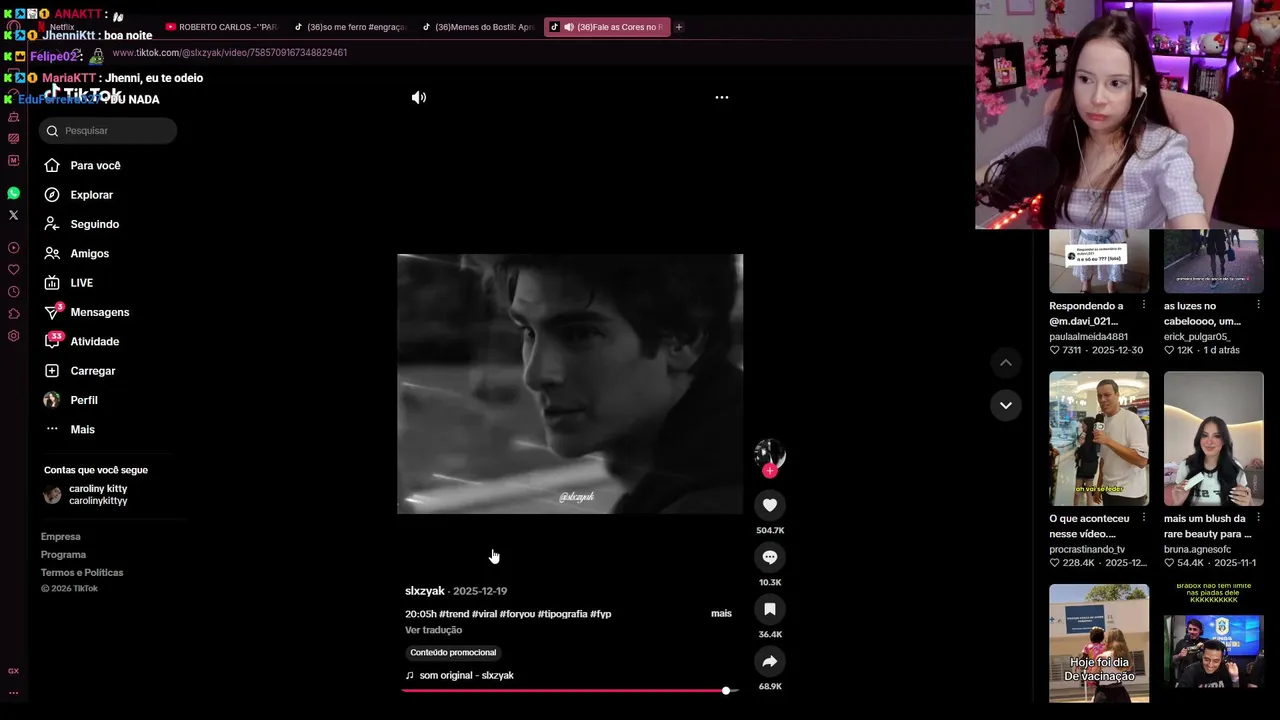Select the 'Fale as Cores' active tab

click(x=605, y=27)
